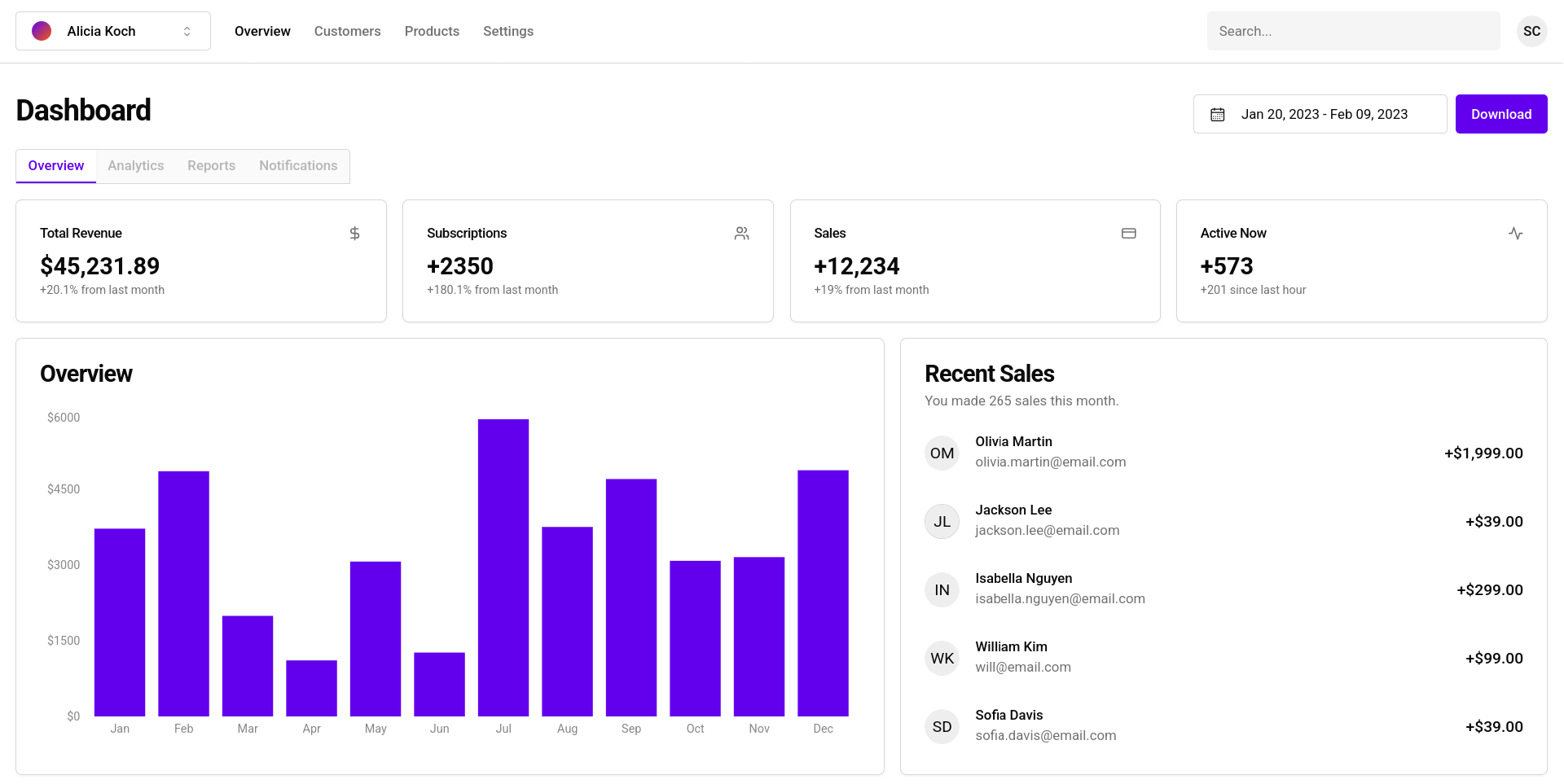Screen dimensions: 1564x784
Task: Open Customers in top navigation
Action: pyautogui.click(x=347, y=31)
